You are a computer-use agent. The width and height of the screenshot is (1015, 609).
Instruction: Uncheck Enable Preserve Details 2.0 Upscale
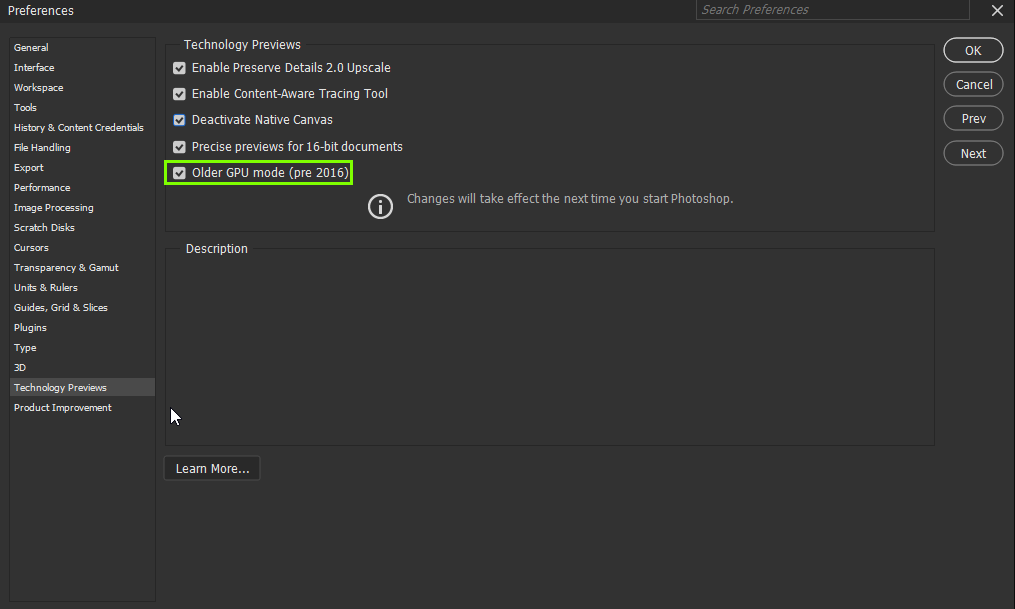click(x=179, y=68)
